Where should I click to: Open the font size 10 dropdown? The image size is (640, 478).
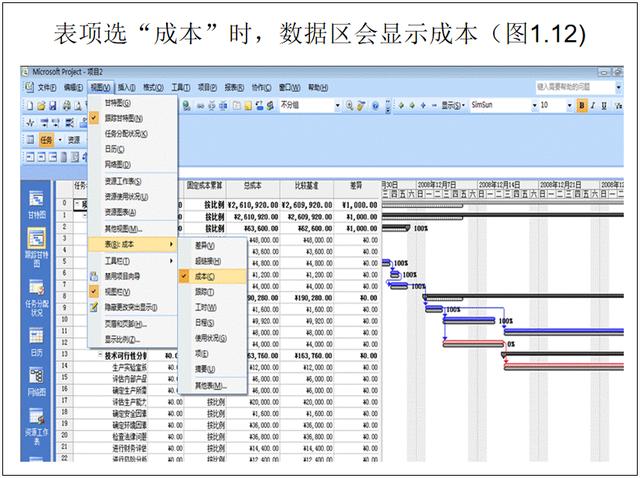569,106
